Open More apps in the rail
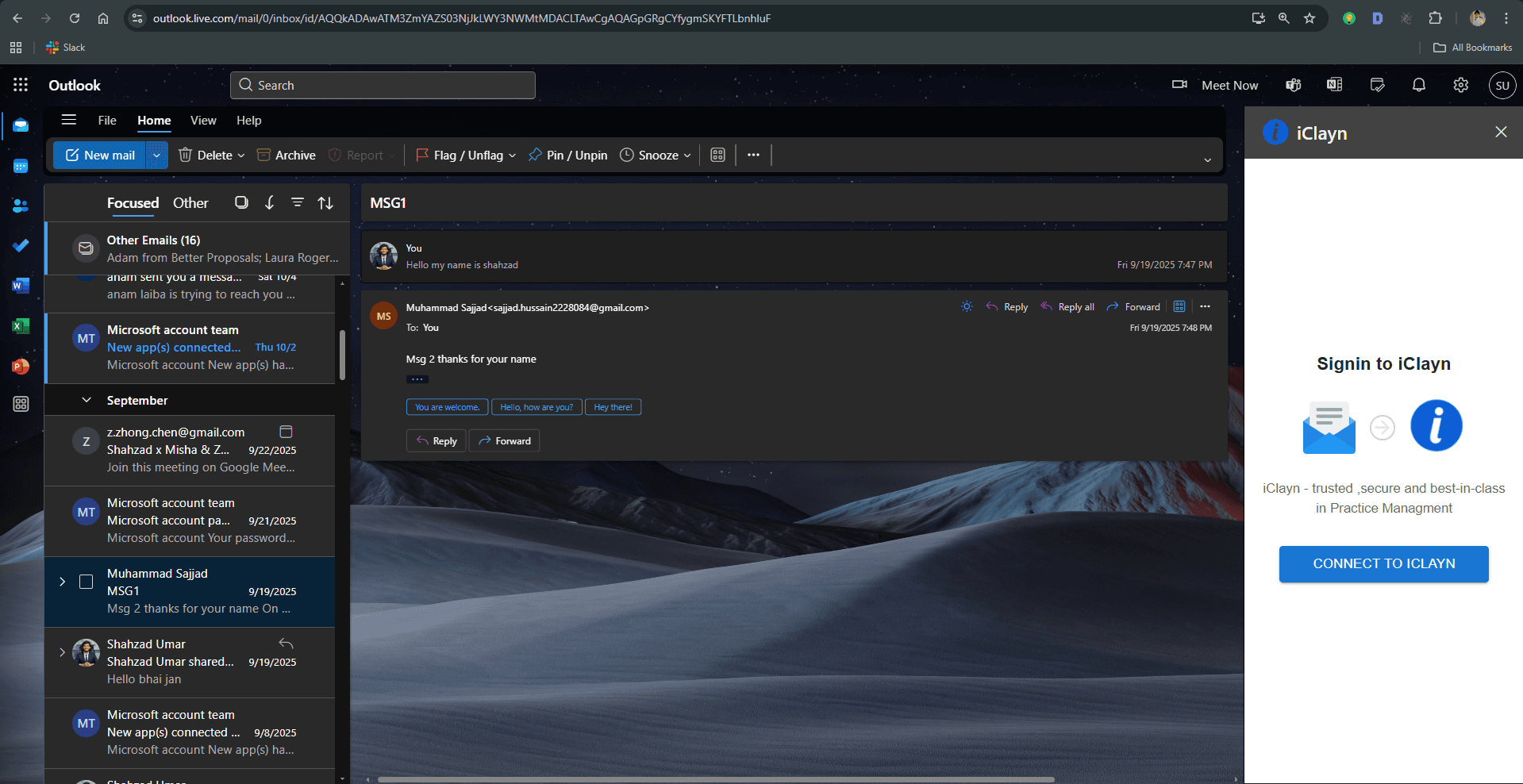 click(x=21, y=404)
